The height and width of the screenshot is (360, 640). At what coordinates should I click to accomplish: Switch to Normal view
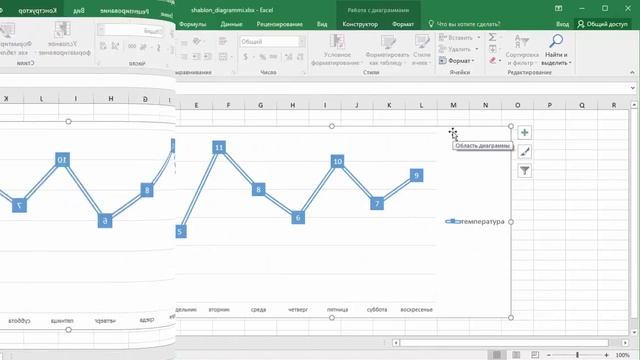pos(497,355)
